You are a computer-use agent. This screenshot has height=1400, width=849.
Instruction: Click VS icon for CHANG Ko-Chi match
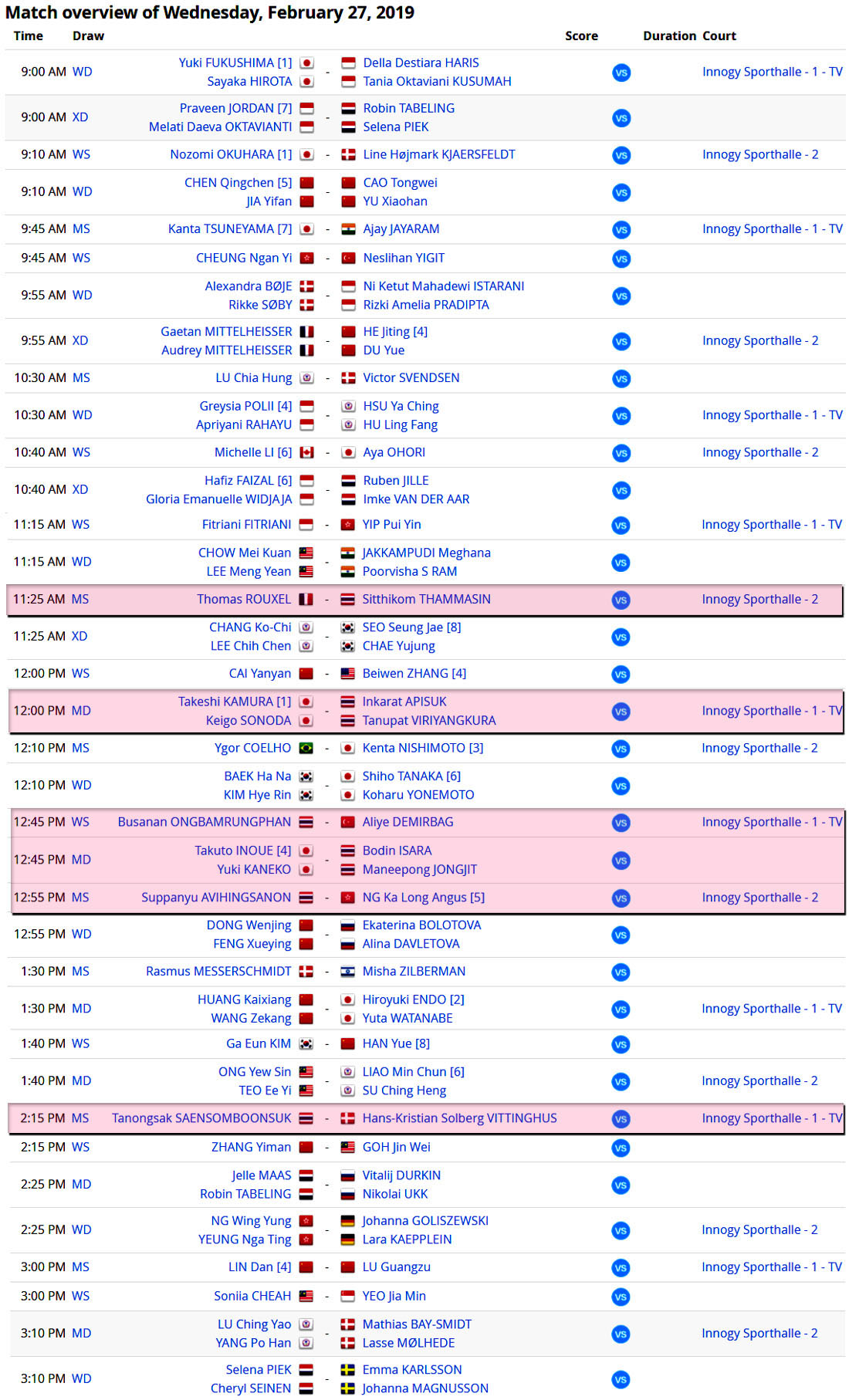[621, 637]
